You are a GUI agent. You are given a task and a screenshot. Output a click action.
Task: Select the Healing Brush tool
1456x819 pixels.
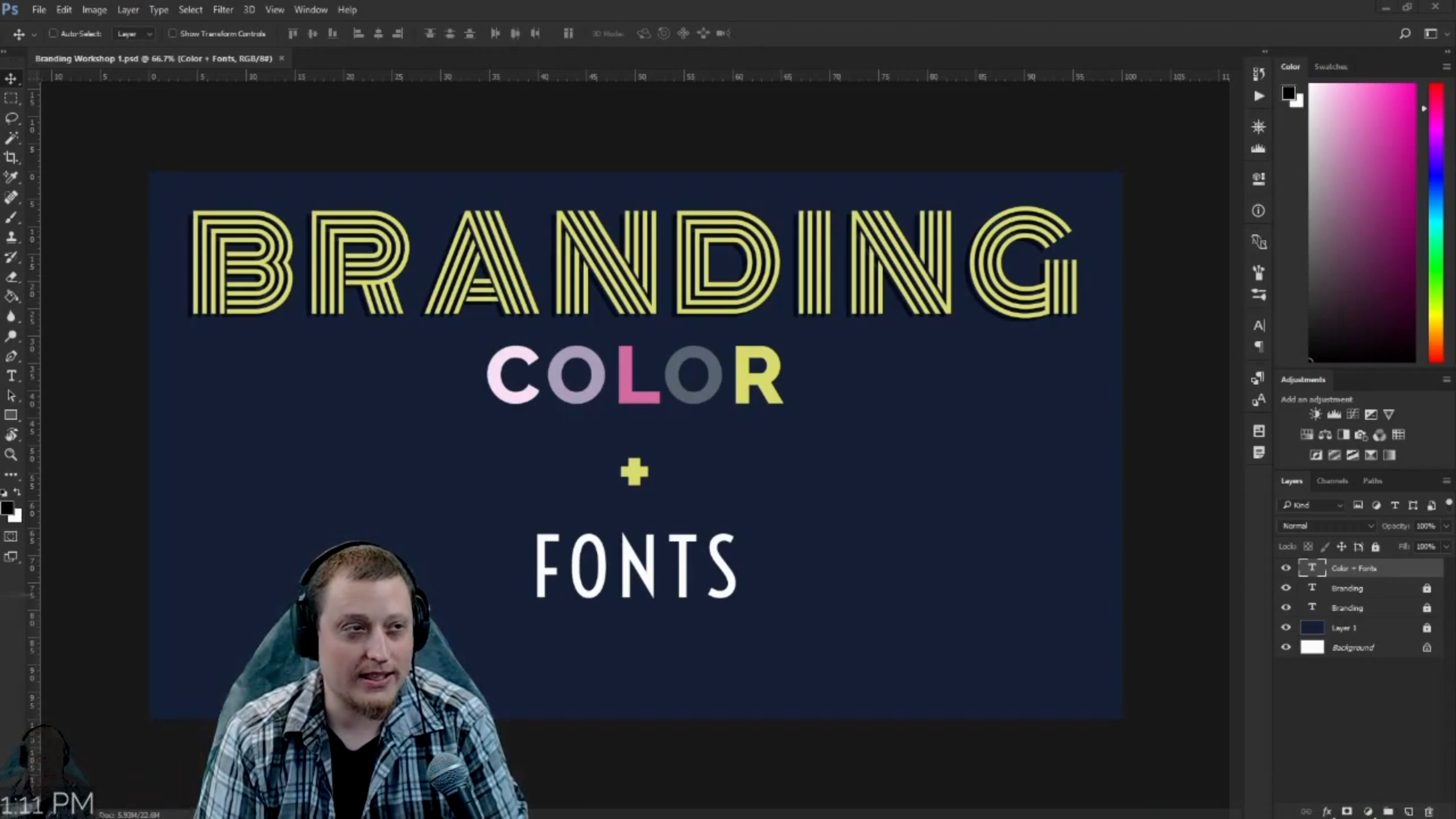point(11,197)
